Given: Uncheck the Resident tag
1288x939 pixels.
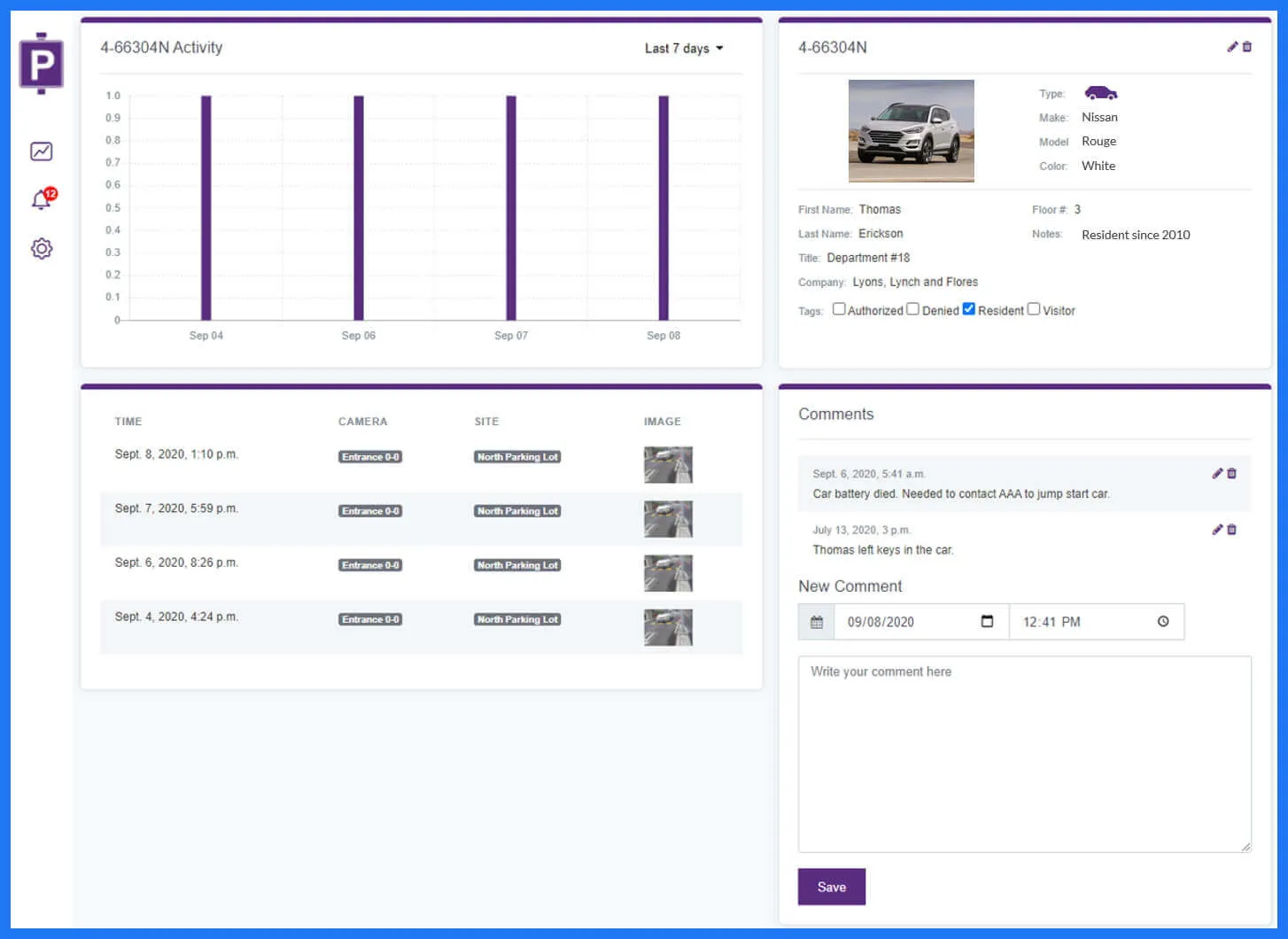Looking at the screenshot, I should tap(968, 309).
